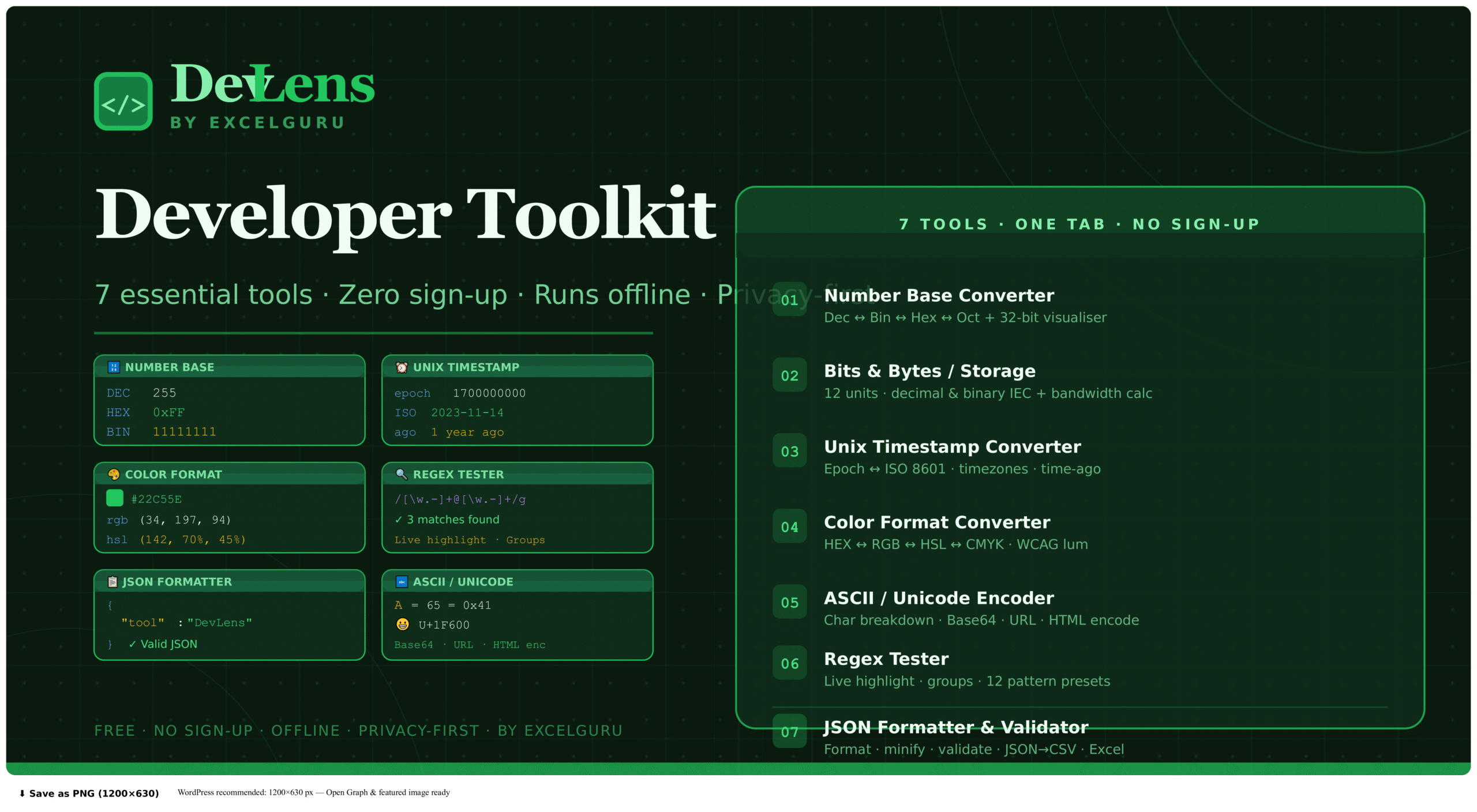Click the DevLens code brackets logo icon
Screen dimensions: 1477x812
(x=123, y=101)
